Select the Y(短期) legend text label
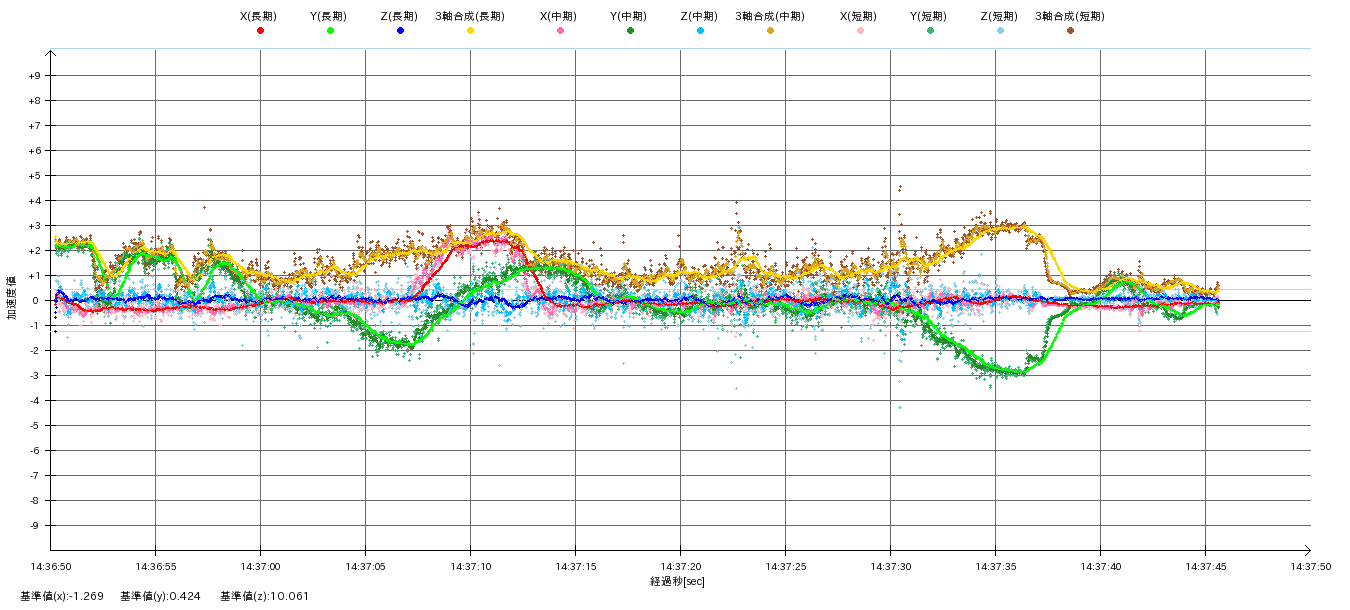This screenshot has width=1350, height=610. [928, 16]
